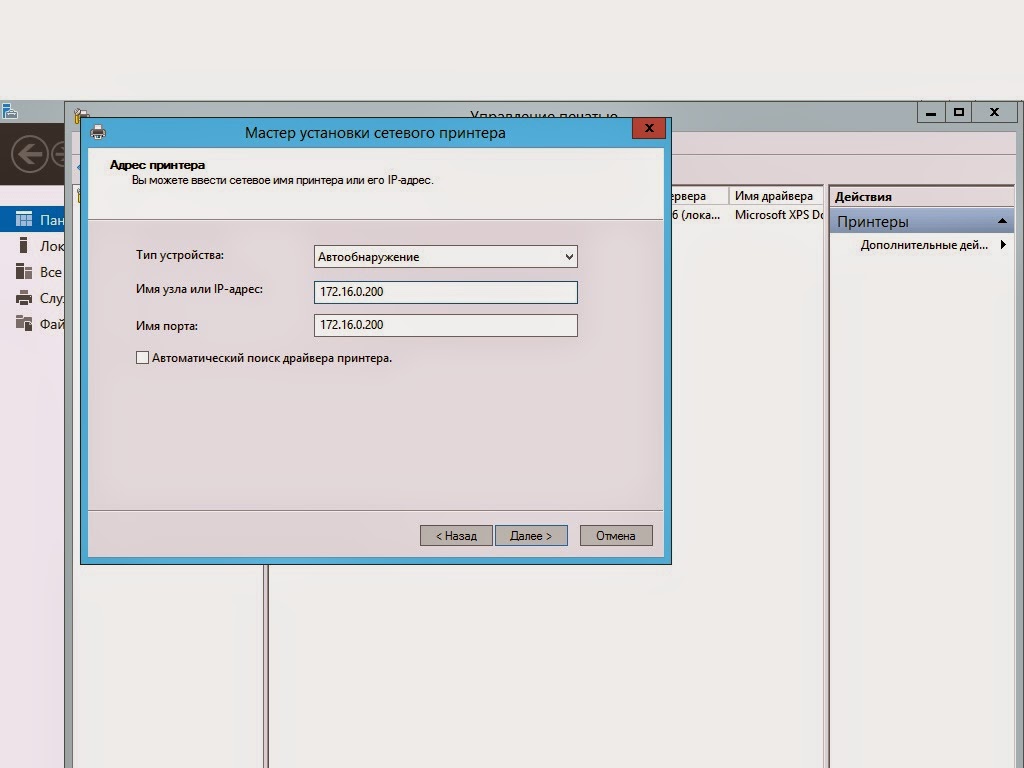The image size is (1024, 768).
Task: Collapse the Принтеры actions section
Action: [1002, 221]
